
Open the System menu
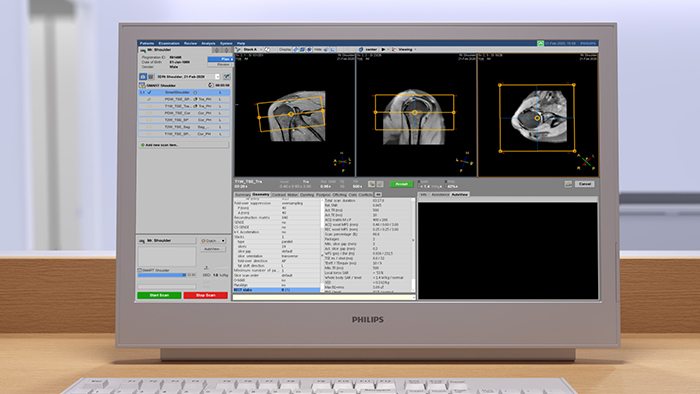pyautogui.click(x=226, y=43)
